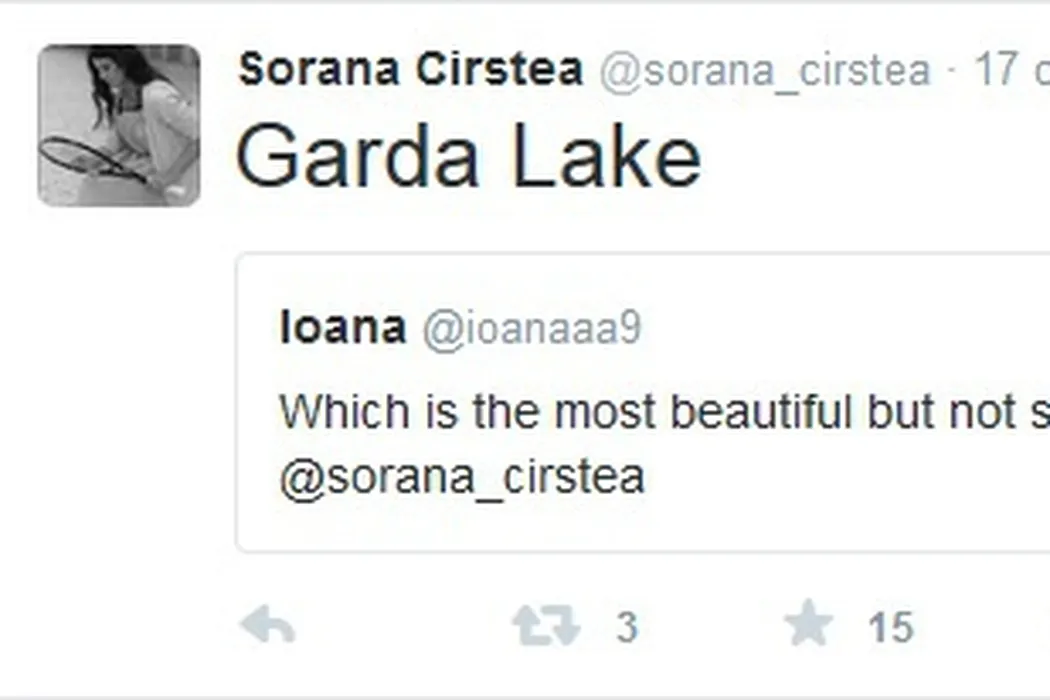Click the Ioana display name in quoted tweet

[342, 328]
